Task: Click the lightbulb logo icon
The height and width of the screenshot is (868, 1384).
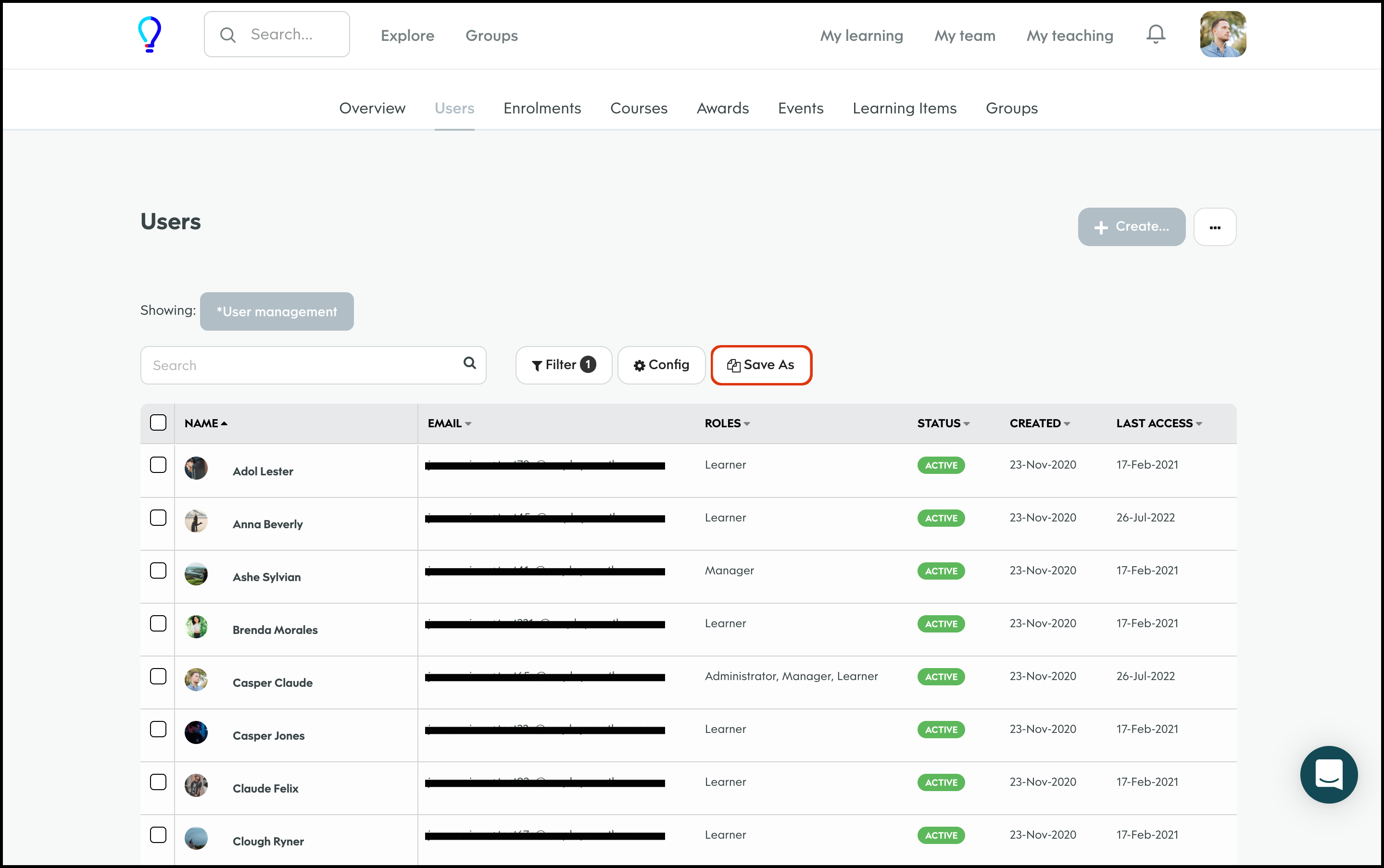Action: pyautogui.click(x=150, y=35)
